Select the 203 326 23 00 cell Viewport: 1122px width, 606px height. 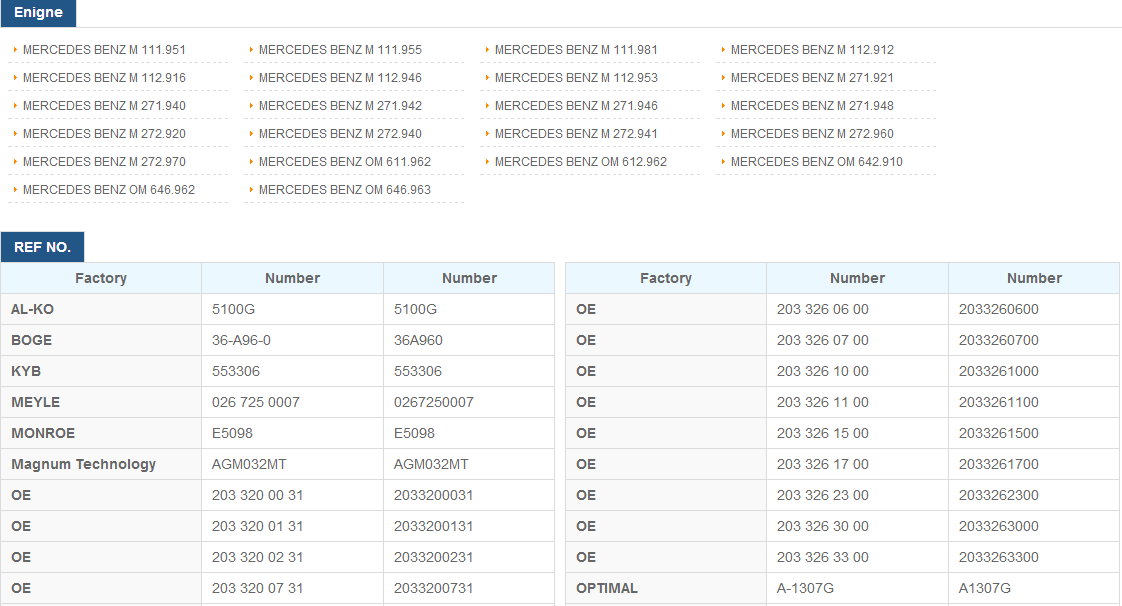point(857,495)
